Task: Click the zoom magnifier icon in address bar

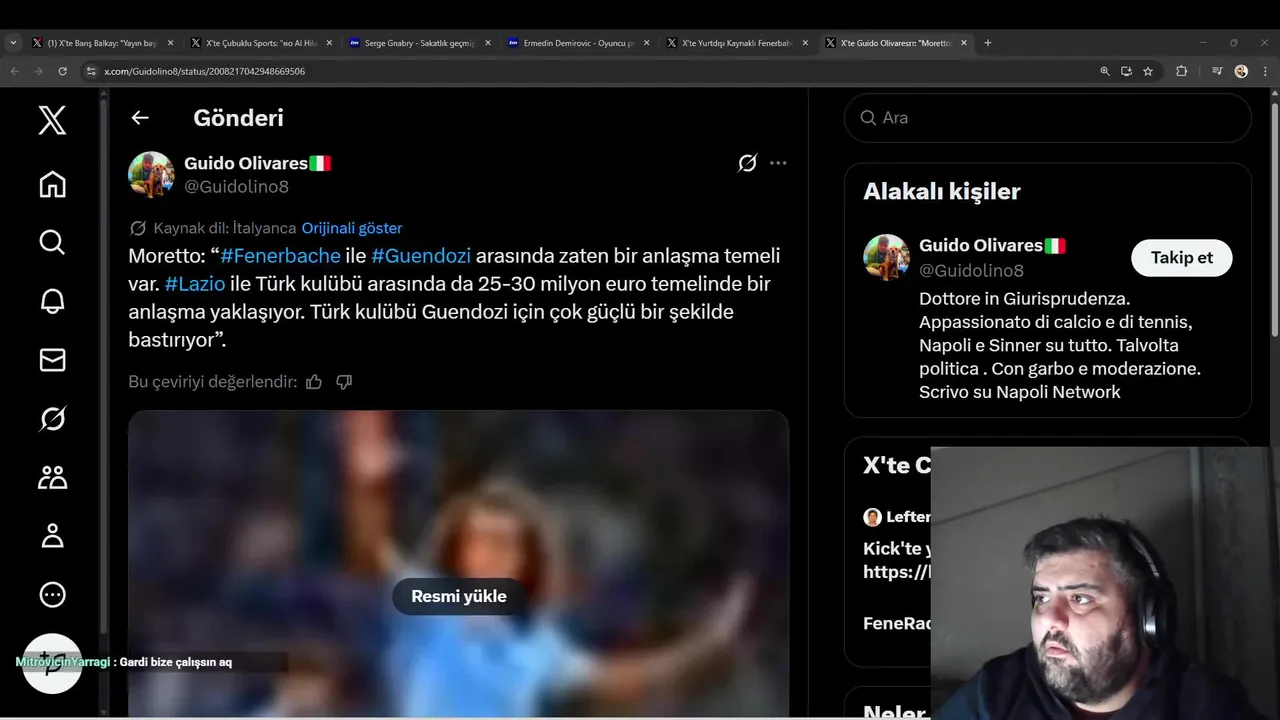Action: [x=1105, y=71]
